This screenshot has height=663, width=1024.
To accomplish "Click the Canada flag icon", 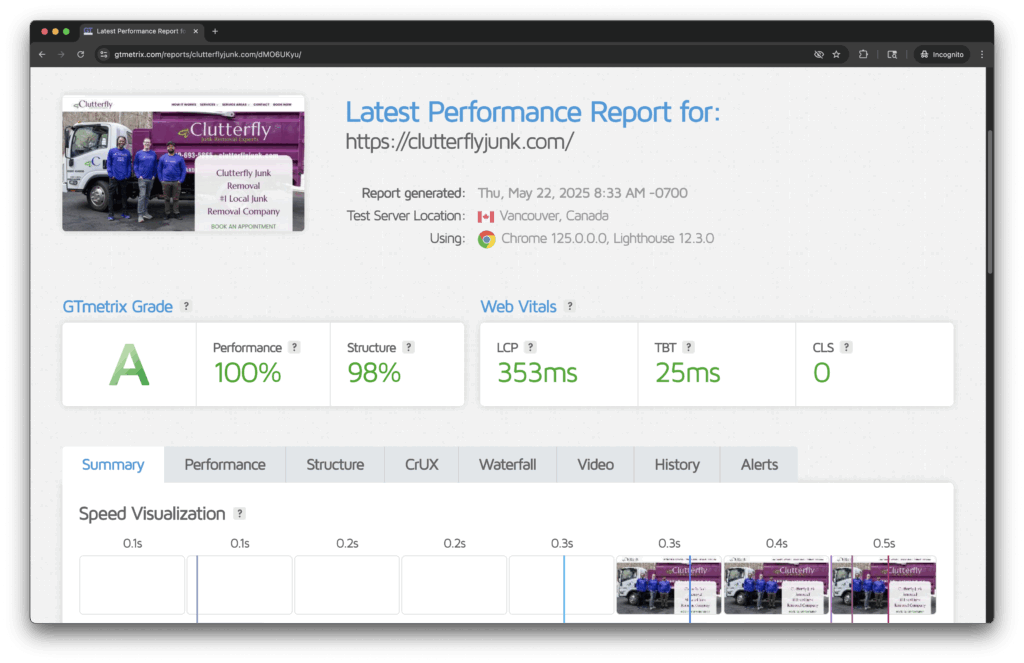I will (485, 217).
